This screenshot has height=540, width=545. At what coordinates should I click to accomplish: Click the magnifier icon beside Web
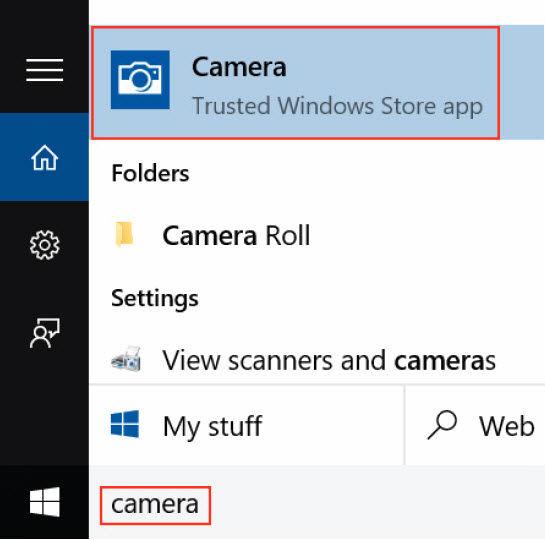442,424
